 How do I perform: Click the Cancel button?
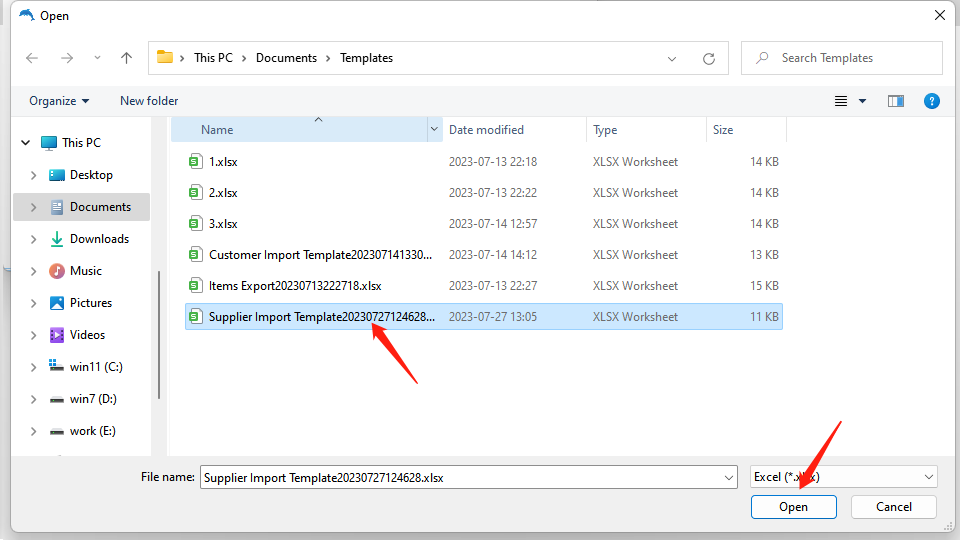click(893, 507)
